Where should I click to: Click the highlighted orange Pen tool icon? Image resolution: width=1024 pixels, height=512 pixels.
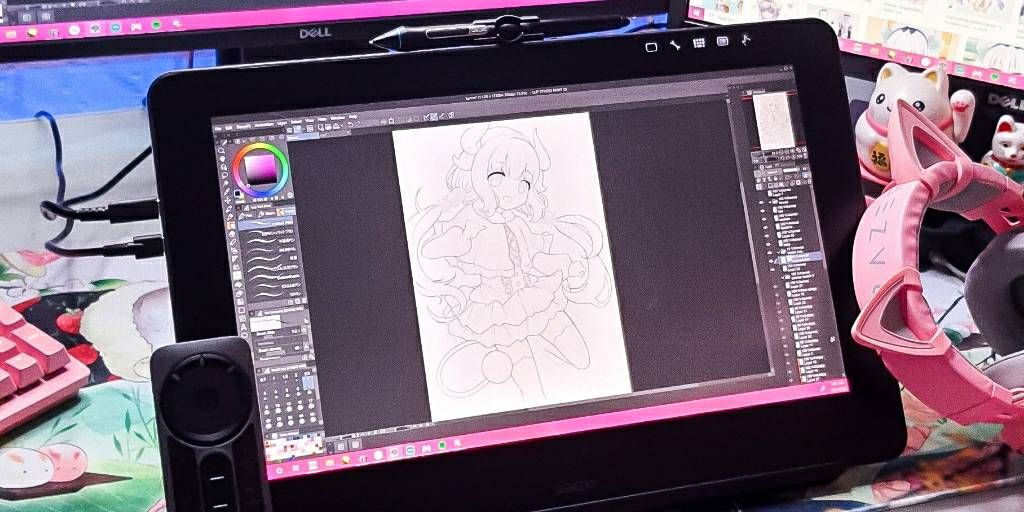click(231, 225)
